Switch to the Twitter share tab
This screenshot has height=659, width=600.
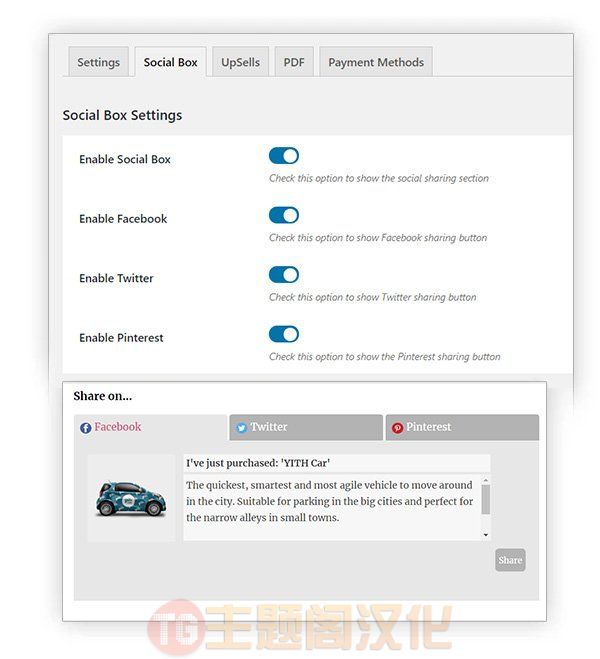(x=306, y=427)
